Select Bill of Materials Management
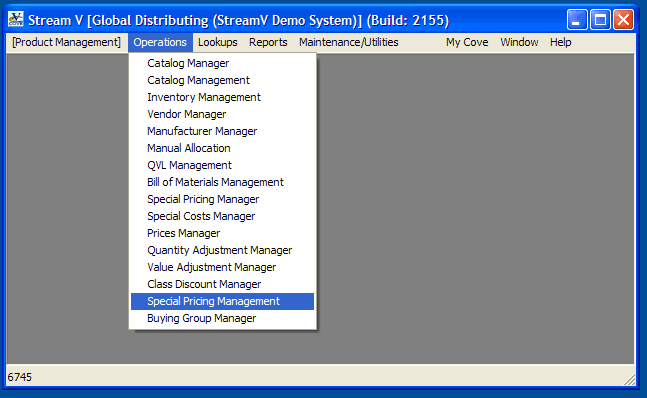This screenshot has width=647, height=398. [x=222, y=182]
